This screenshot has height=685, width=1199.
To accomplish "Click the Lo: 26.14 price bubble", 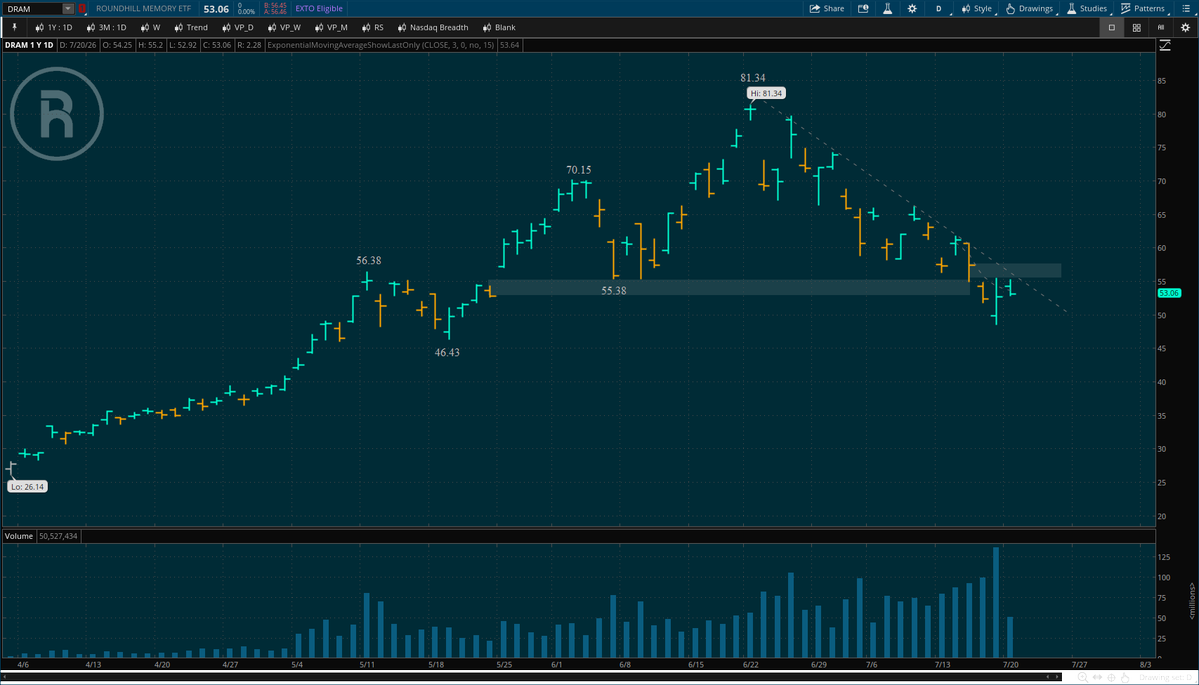I will (28, 486).
